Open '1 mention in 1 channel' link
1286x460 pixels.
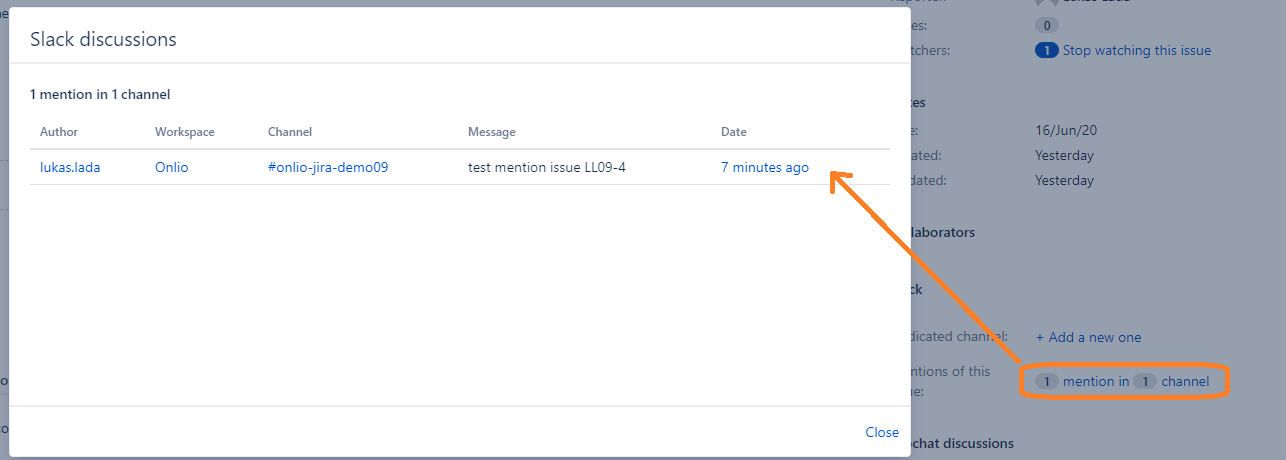1122,381
